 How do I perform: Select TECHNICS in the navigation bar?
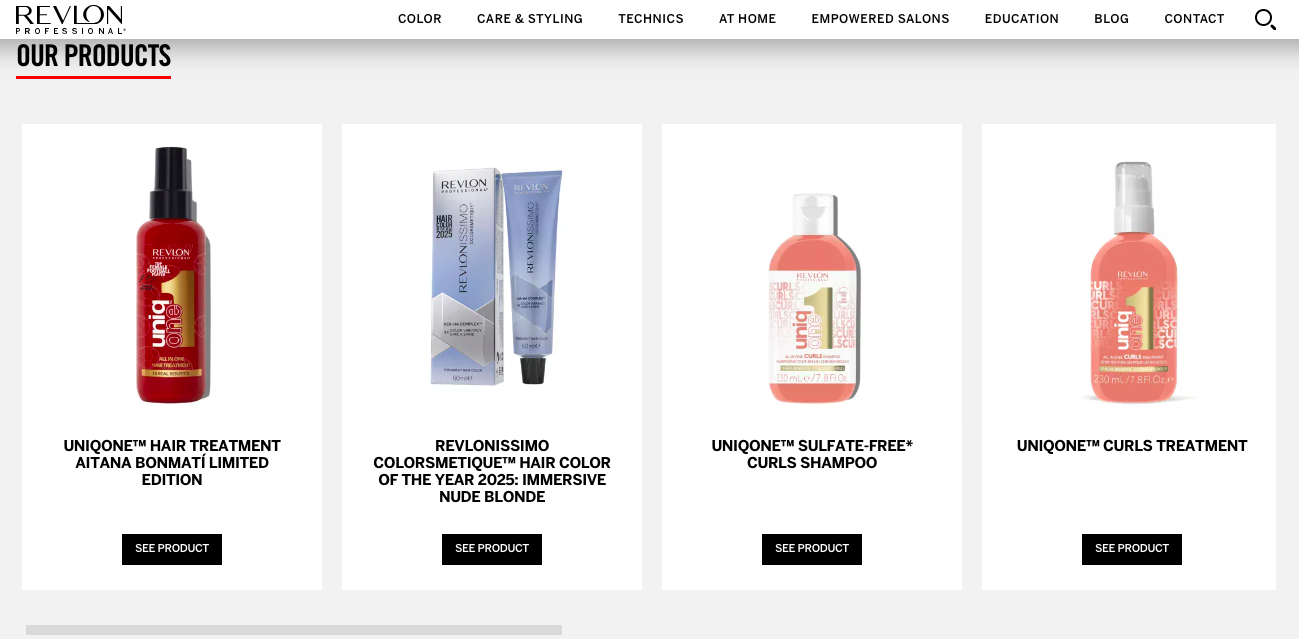[x=651, y=19]
